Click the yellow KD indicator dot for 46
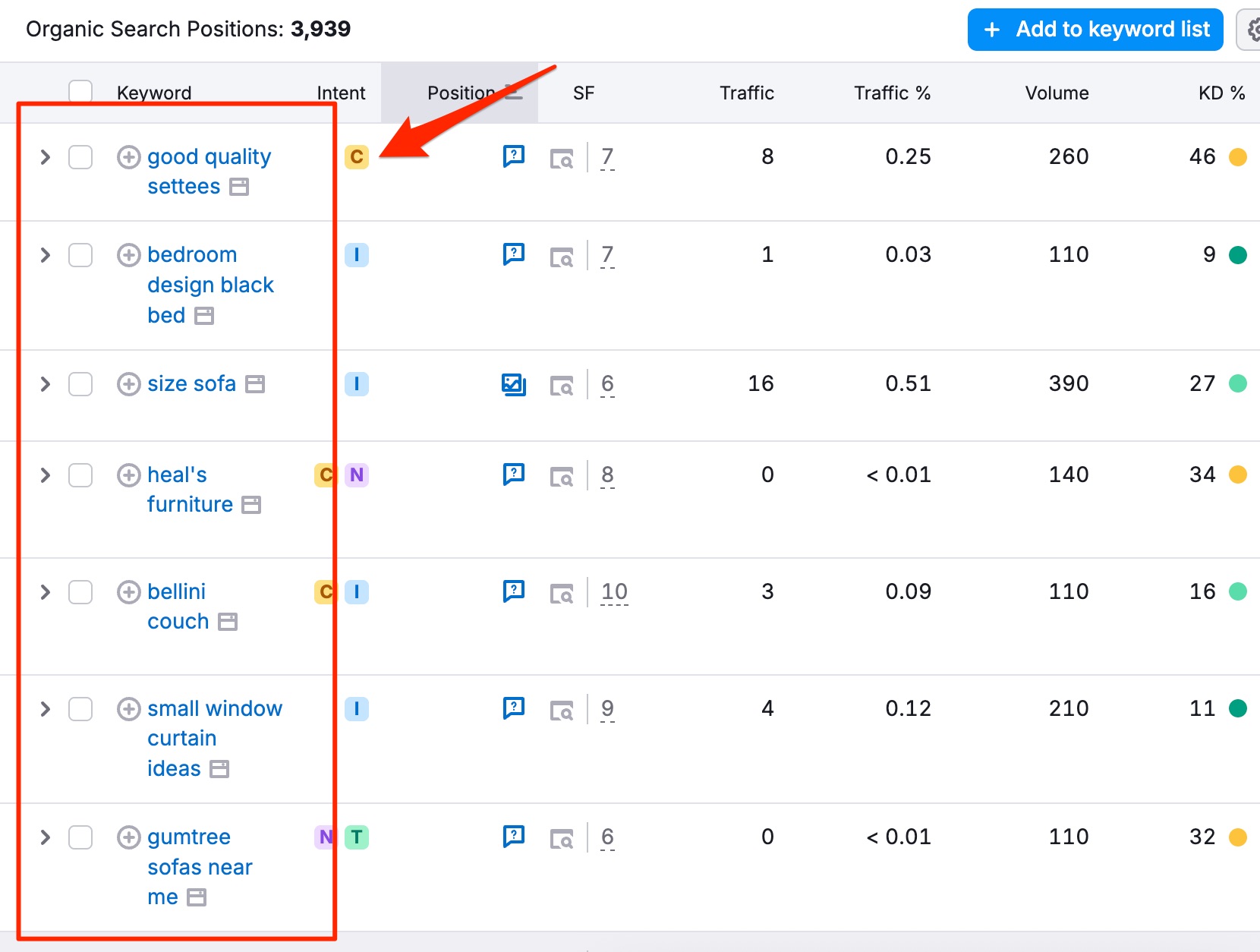The image size is (1260, 952). (1237, 157)
